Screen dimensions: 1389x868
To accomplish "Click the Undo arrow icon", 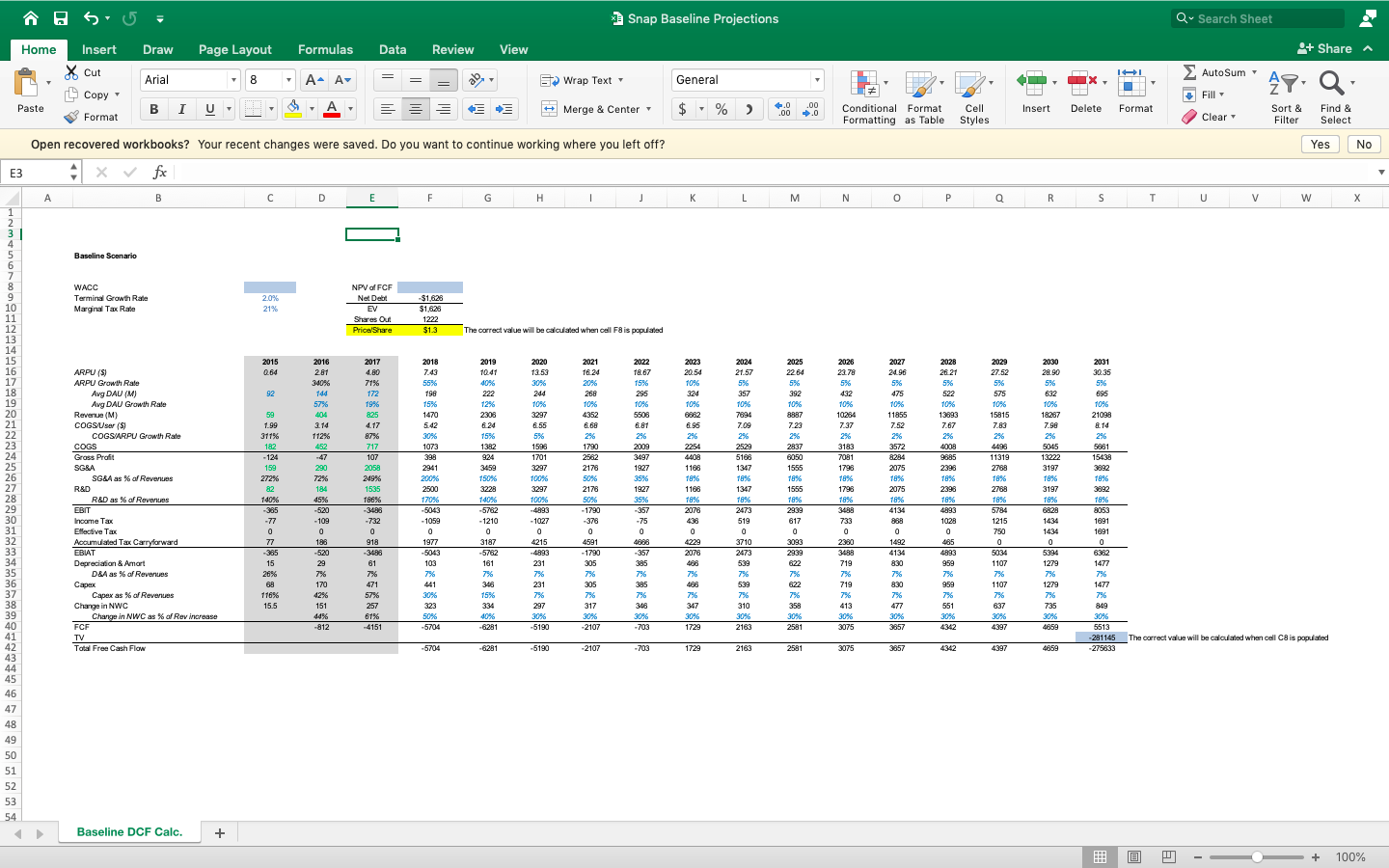I will point(91,18).
